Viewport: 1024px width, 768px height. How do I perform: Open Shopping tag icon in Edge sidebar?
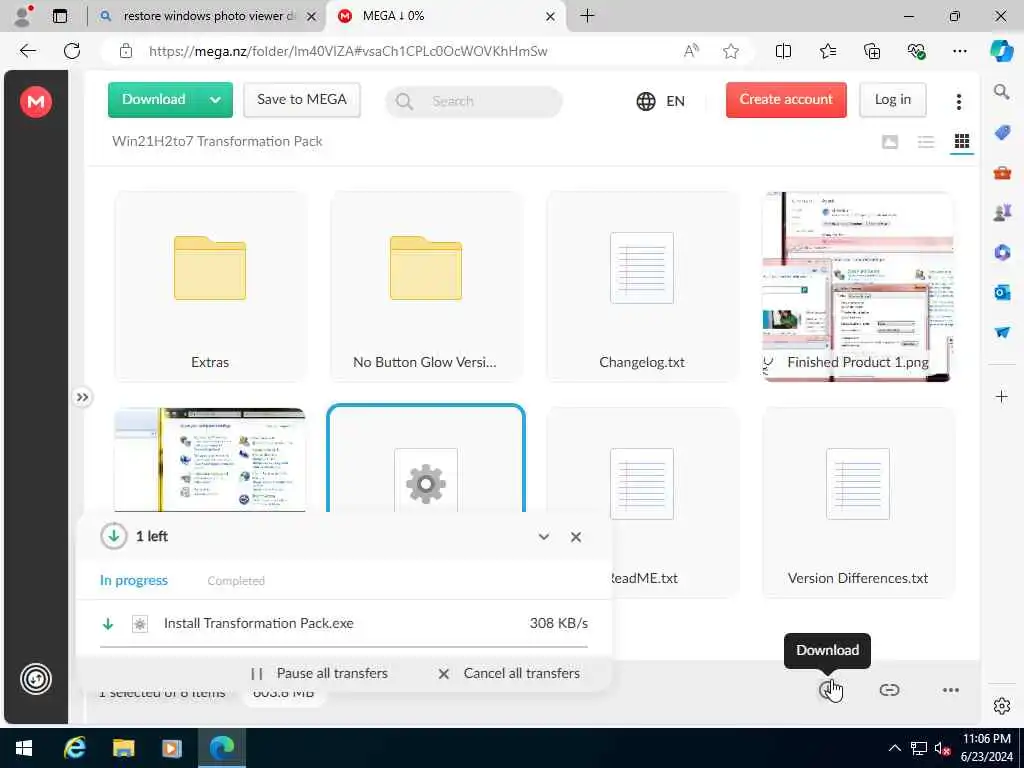coord(1002,133)
